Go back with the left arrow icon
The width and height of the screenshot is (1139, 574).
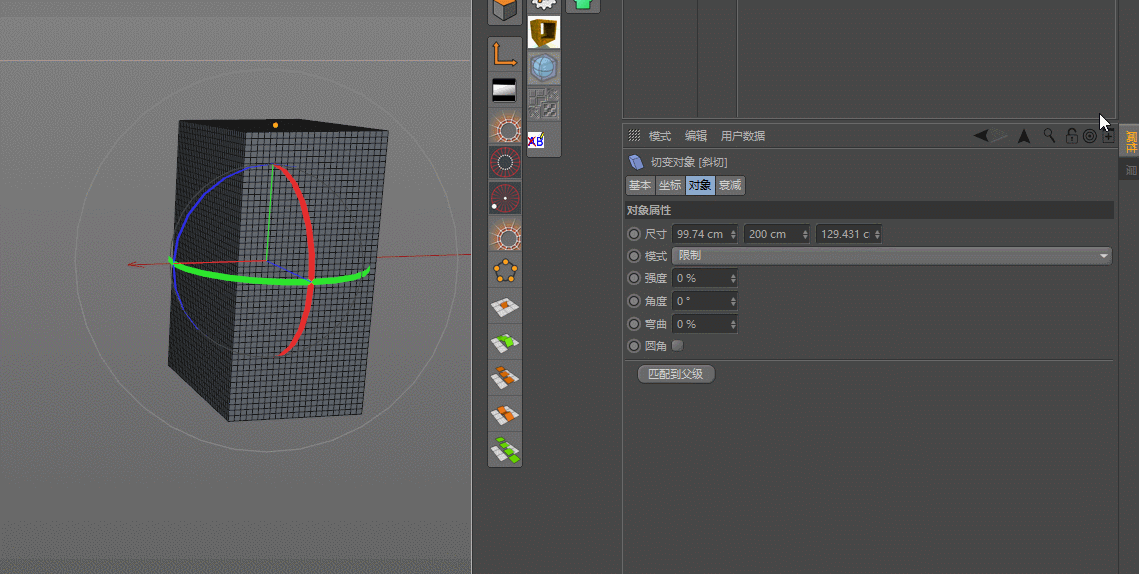pos(981,135)
